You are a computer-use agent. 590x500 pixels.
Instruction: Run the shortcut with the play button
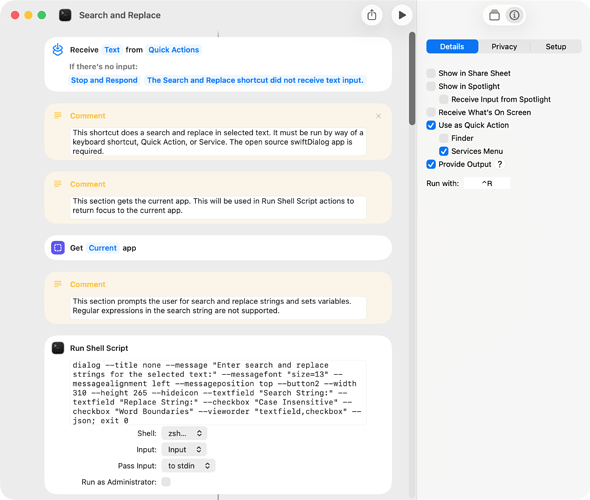(x=402, y=15)
